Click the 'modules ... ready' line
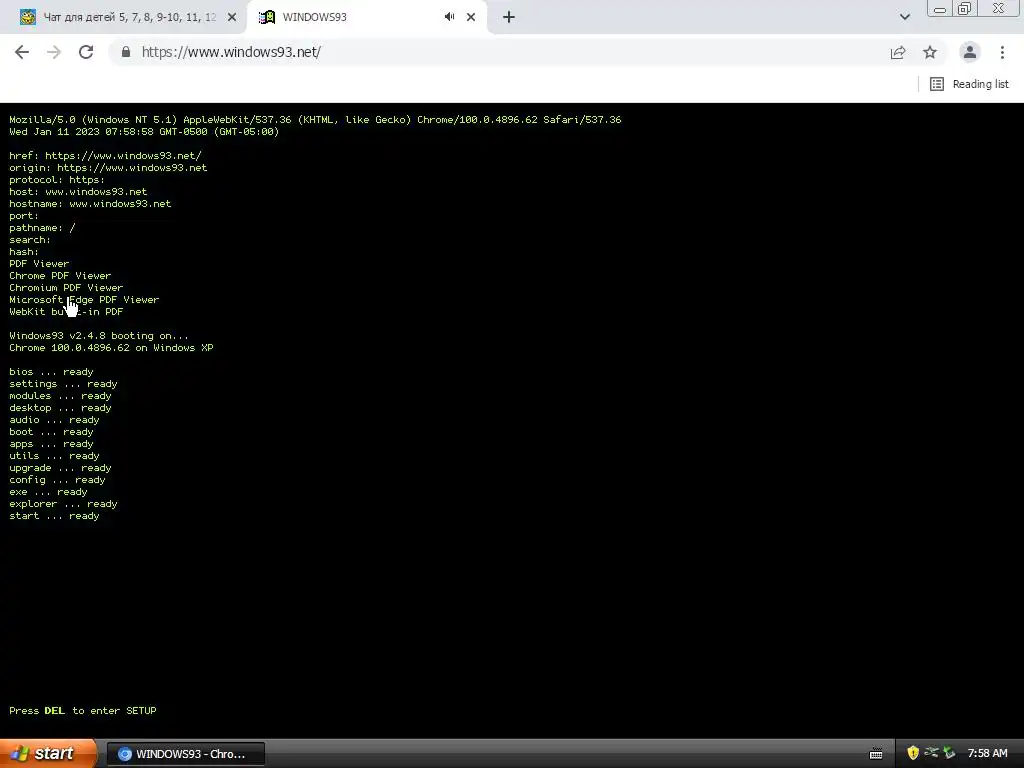Image resolution: width=1024 pixels, height=768 pixels. (x=60, y=396)
